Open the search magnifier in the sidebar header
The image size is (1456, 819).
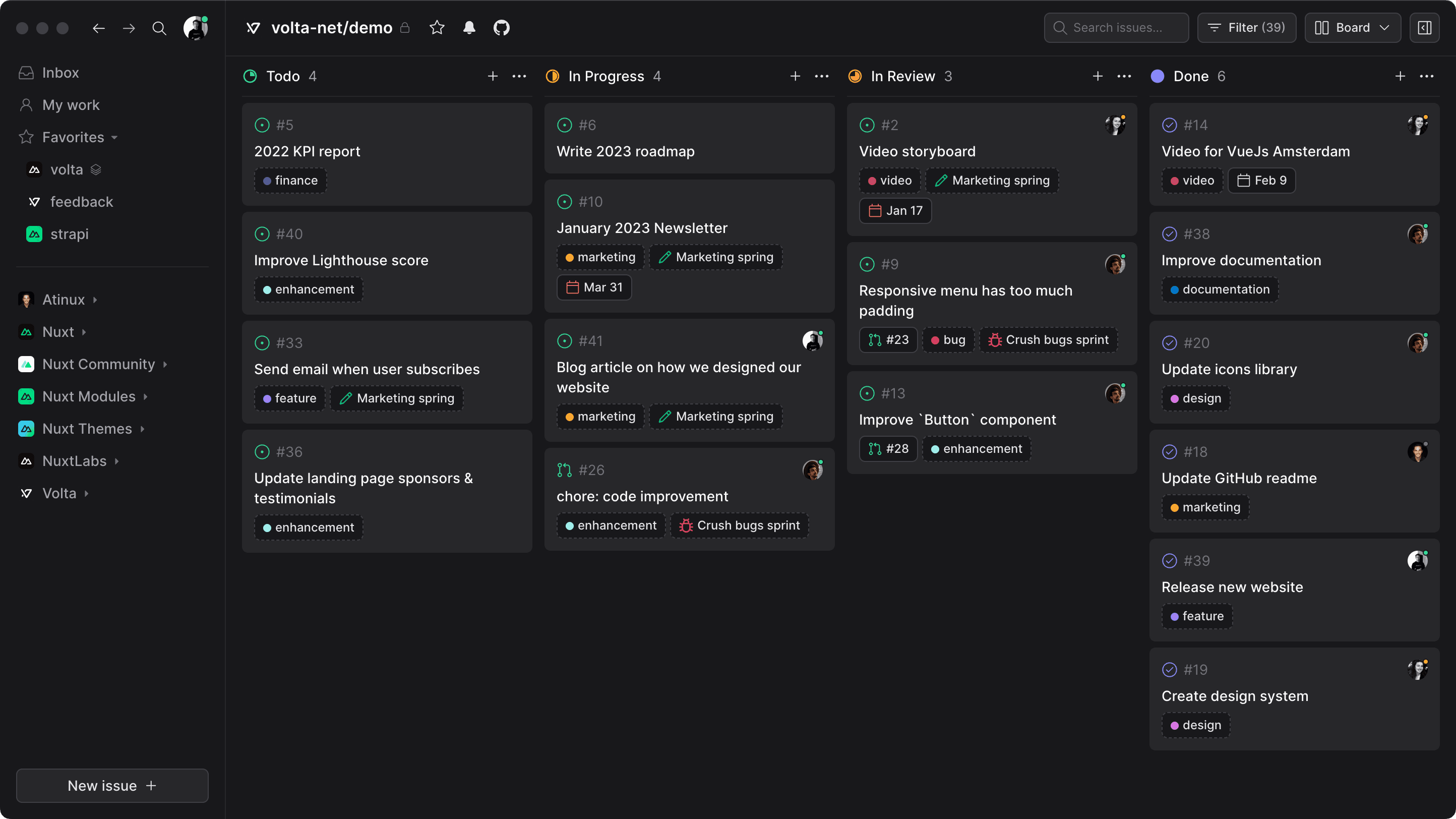(x=159, y=28)
